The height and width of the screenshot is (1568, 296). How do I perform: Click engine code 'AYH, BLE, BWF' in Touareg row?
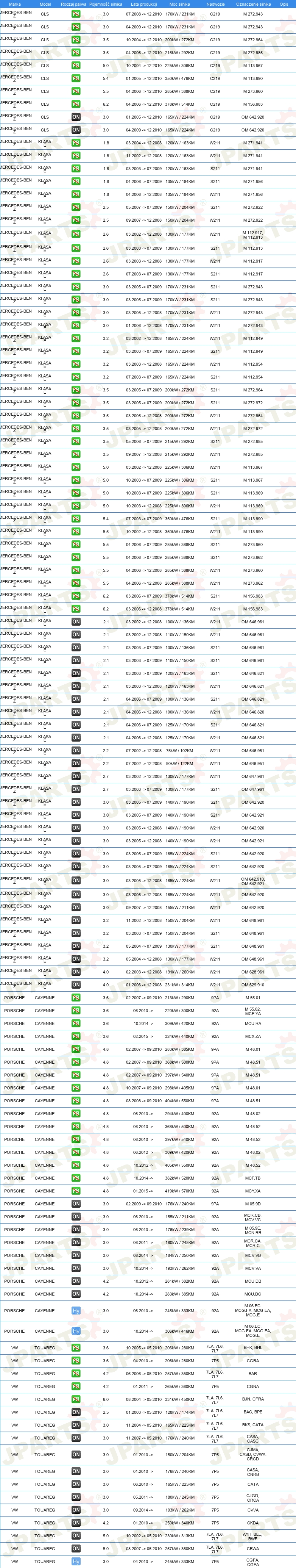pyautogui.click(x=253, y=1536)
